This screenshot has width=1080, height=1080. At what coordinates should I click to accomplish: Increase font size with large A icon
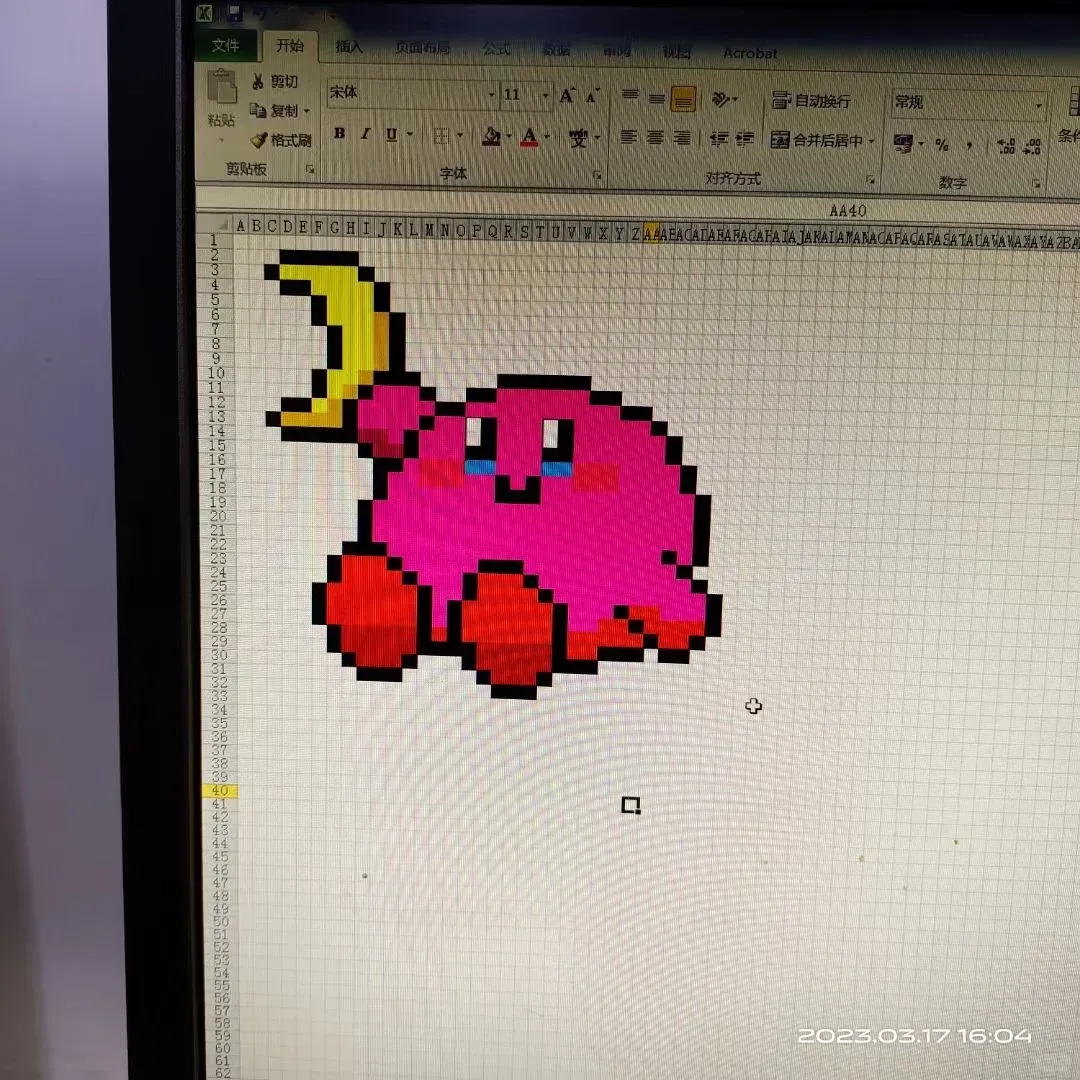[x=567, y=96]
